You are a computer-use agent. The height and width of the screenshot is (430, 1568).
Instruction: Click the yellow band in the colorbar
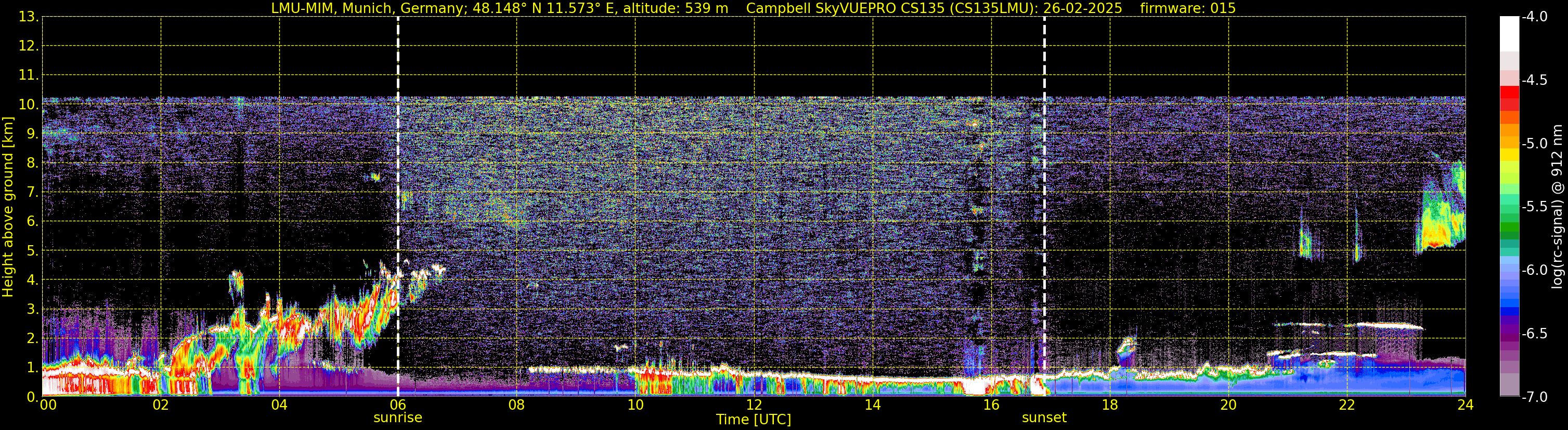pos(1509,155)
